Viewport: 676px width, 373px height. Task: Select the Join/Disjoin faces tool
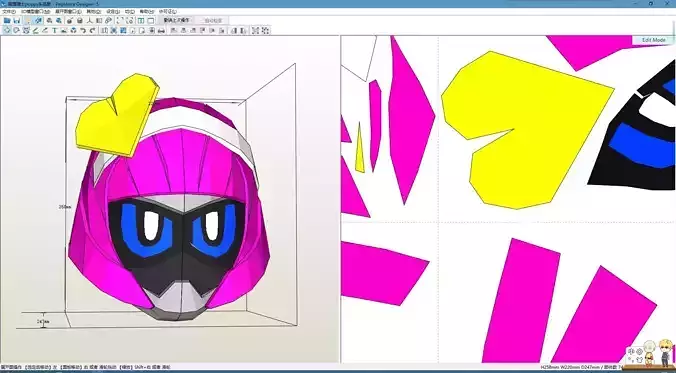pyautogui.click(x=26, y=30)
